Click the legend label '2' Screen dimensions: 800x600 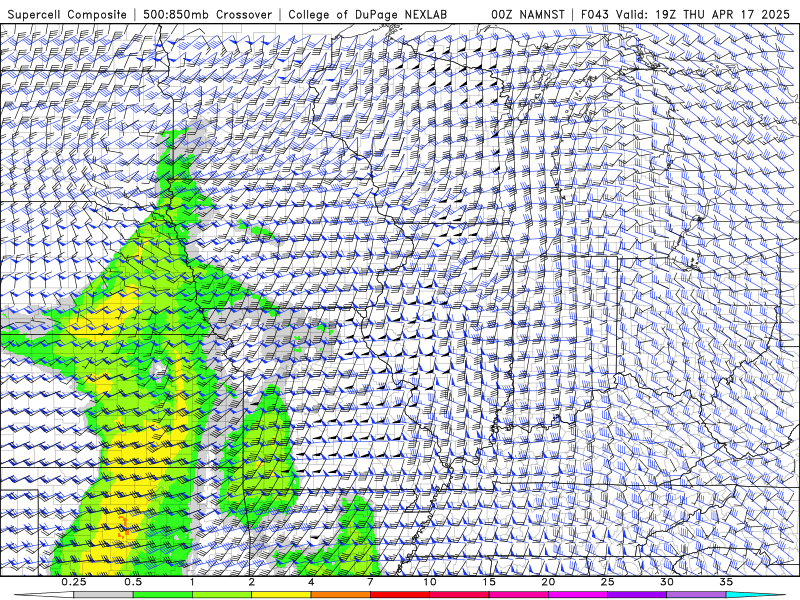(252, 582)
